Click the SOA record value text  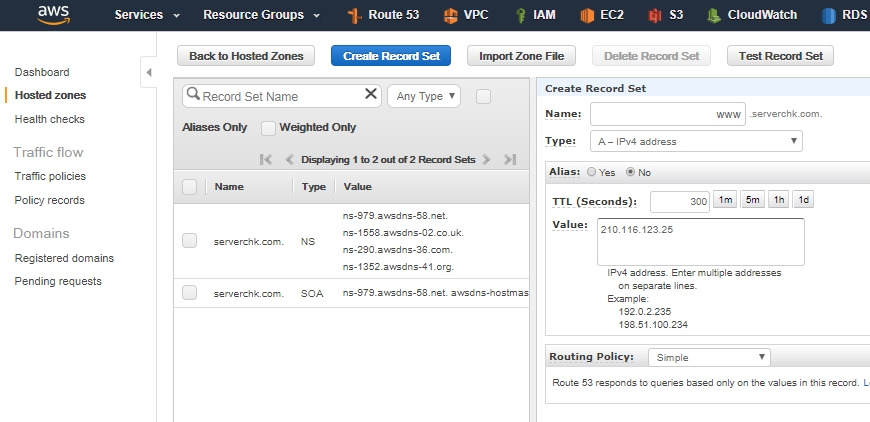[x=436, y=293]
